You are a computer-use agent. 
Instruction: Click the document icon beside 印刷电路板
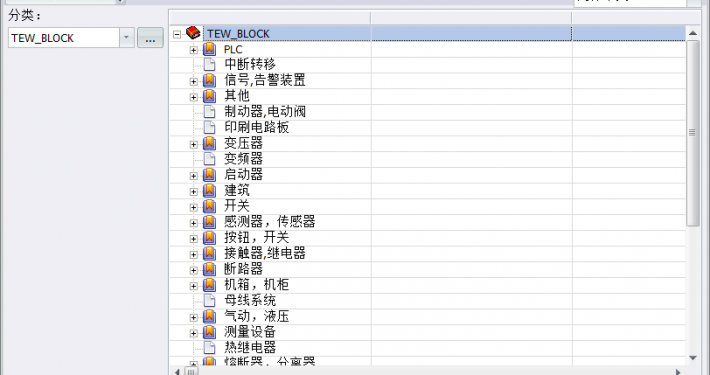tap(209, 127)
